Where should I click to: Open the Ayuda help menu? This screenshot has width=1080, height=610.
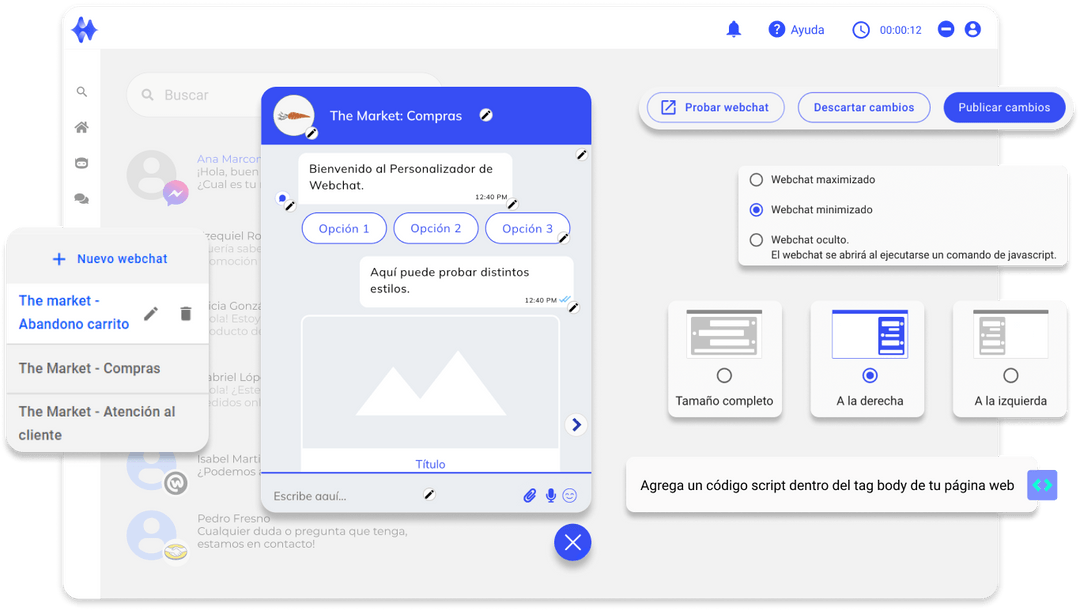coord(796,30)
